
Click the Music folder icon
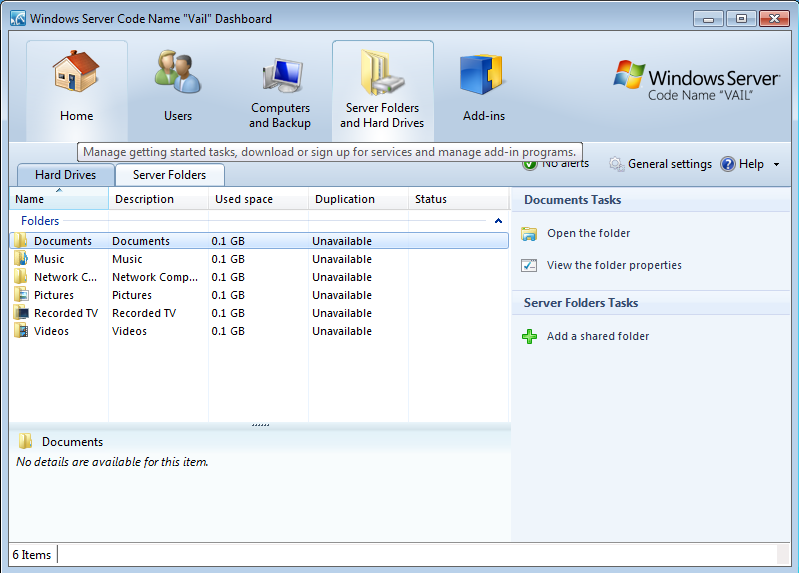tap(21, 258)
